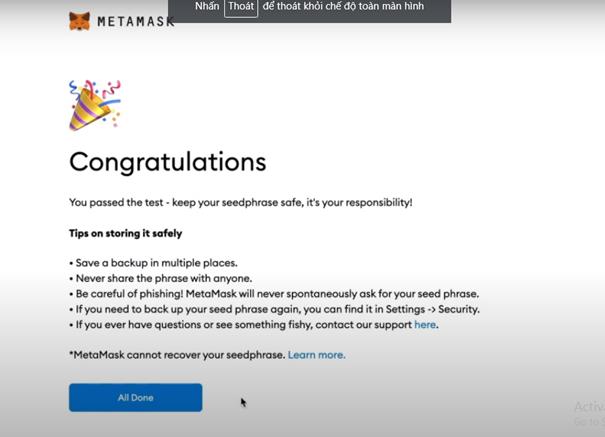
Task: Follow the 'Learn more.' link
Action: 316,355
